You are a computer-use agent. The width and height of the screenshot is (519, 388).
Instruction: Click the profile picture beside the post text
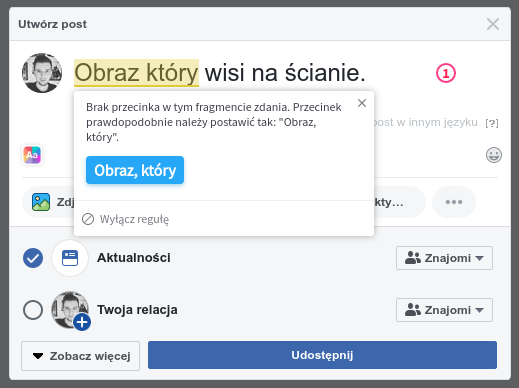42,73
